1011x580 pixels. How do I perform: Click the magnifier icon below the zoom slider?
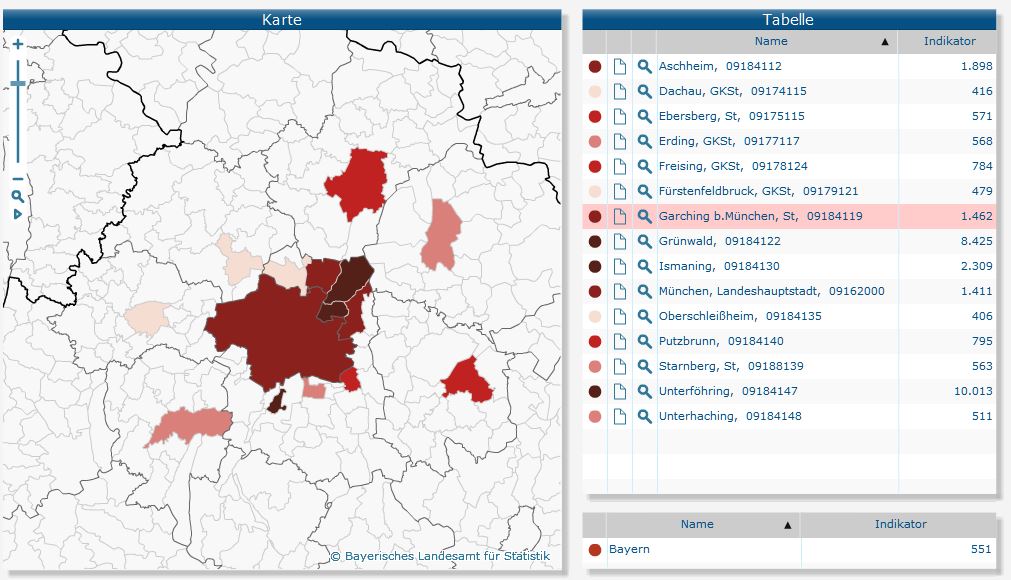click(18, 197)
